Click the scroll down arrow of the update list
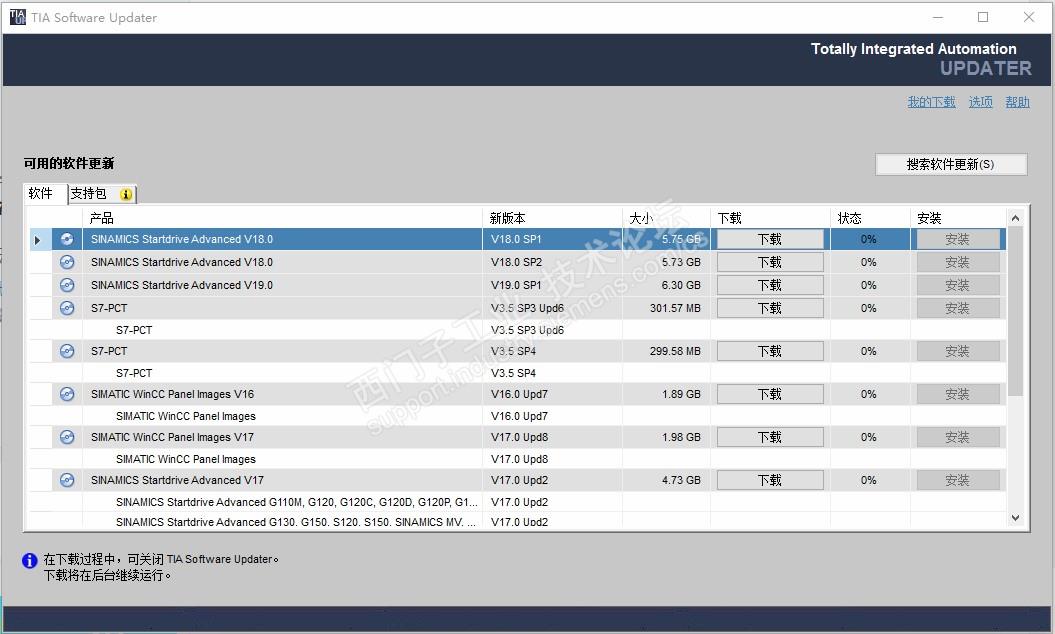The height and width of the screenshot is (634, 1055). (1015, 518)
